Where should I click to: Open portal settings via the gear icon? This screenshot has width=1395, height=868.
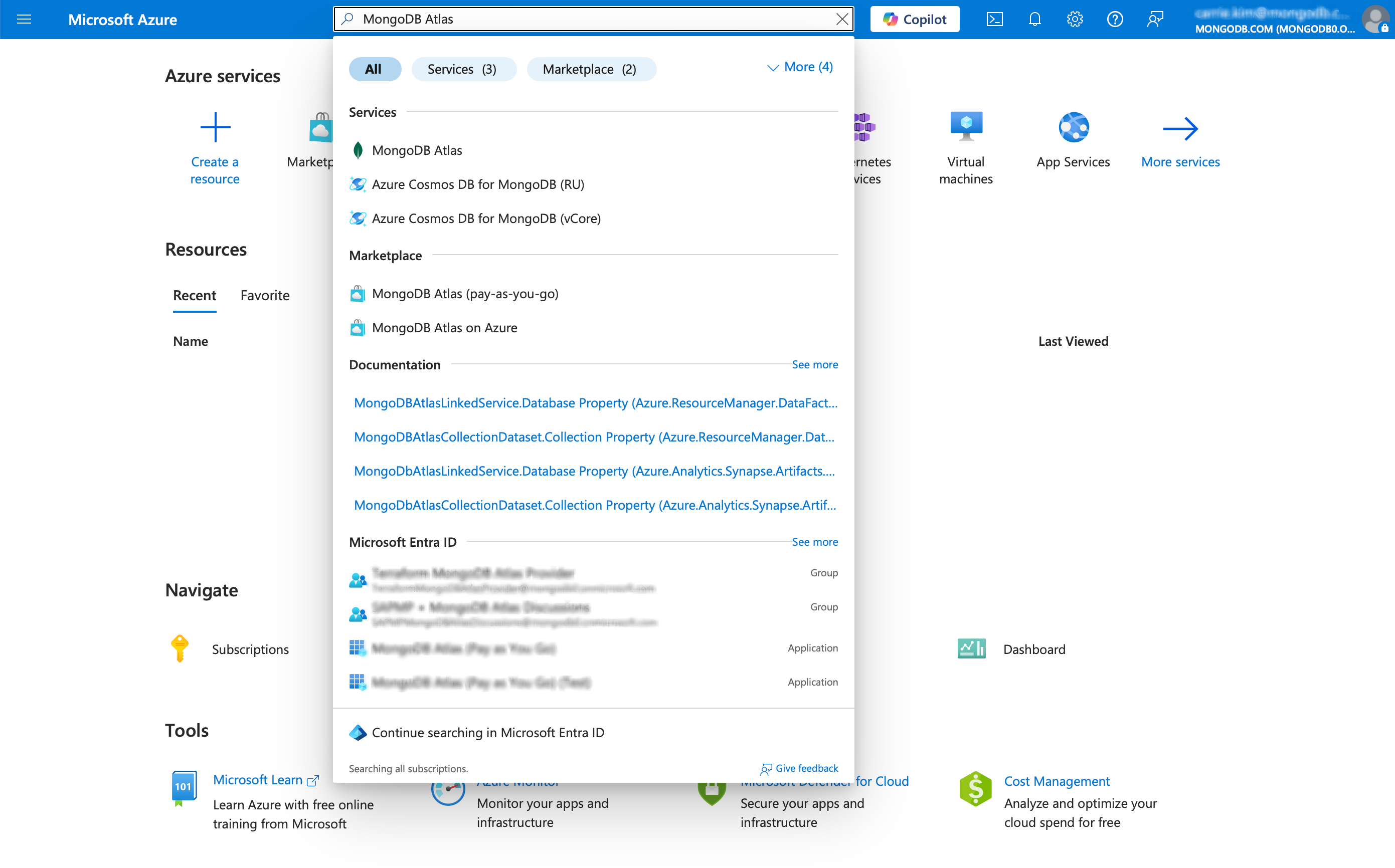tap(1075, 19)
